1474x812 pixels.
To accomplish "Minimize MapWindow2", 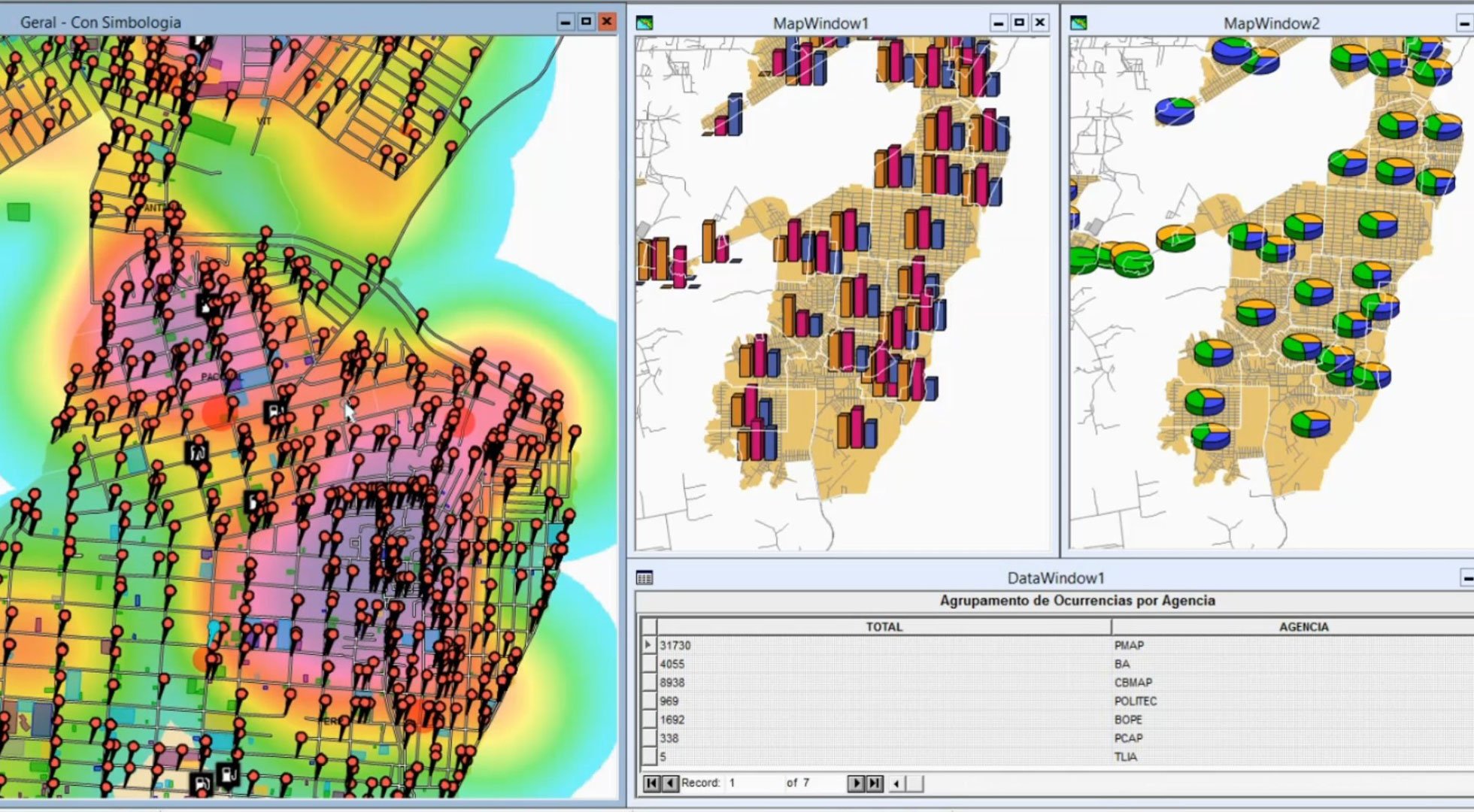I will point(1465,23).
